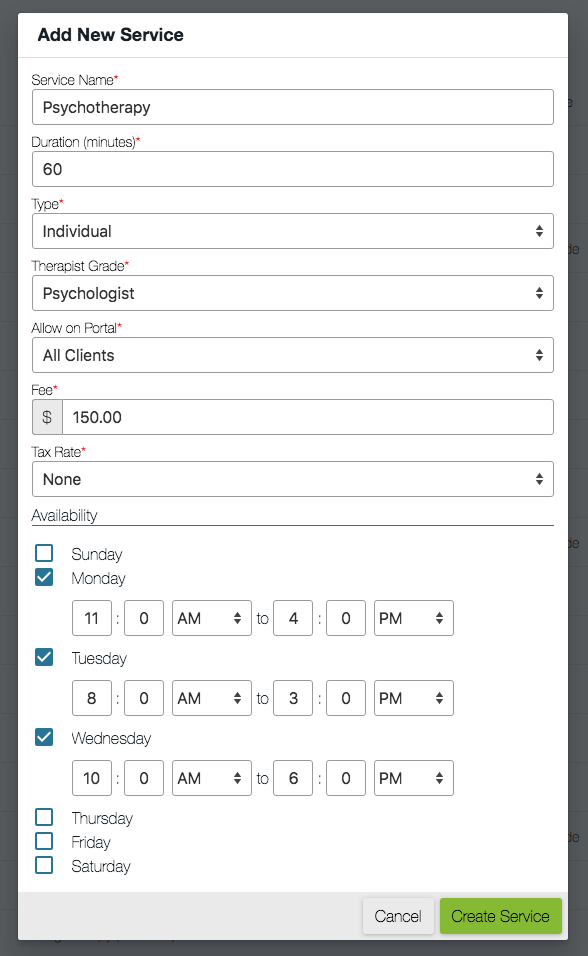Open the Type dropdown showing Individual
Viewport: 588px width, 956px height.
point(293,231)
